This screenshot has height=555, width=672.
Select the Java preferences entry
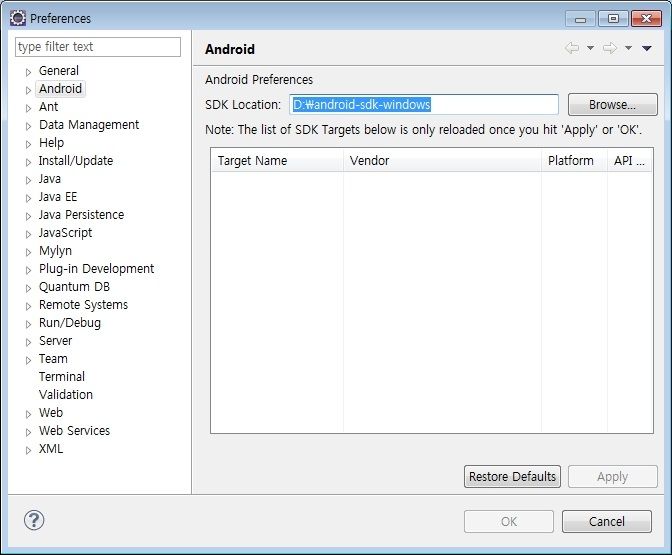(x=50, y=179)
